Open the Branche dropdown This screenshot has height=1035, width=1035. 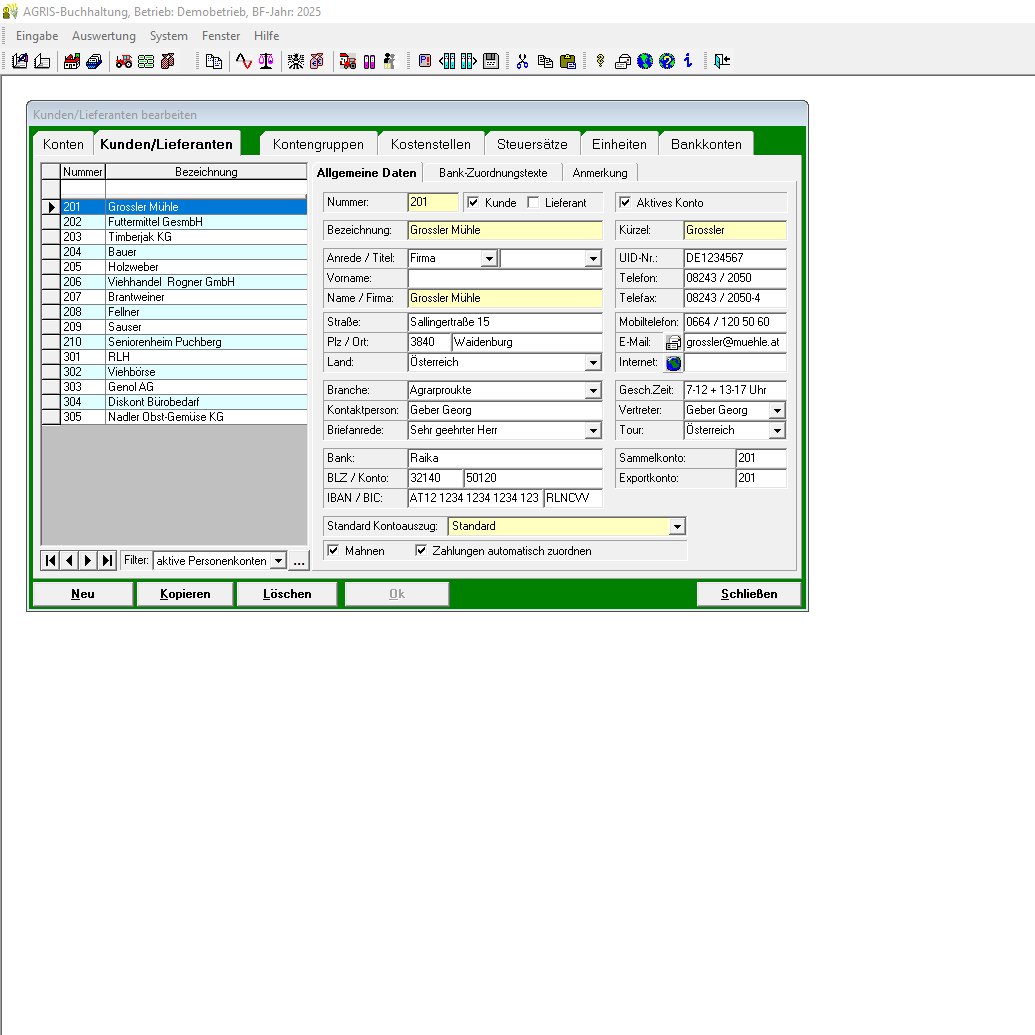pos(593,391)
